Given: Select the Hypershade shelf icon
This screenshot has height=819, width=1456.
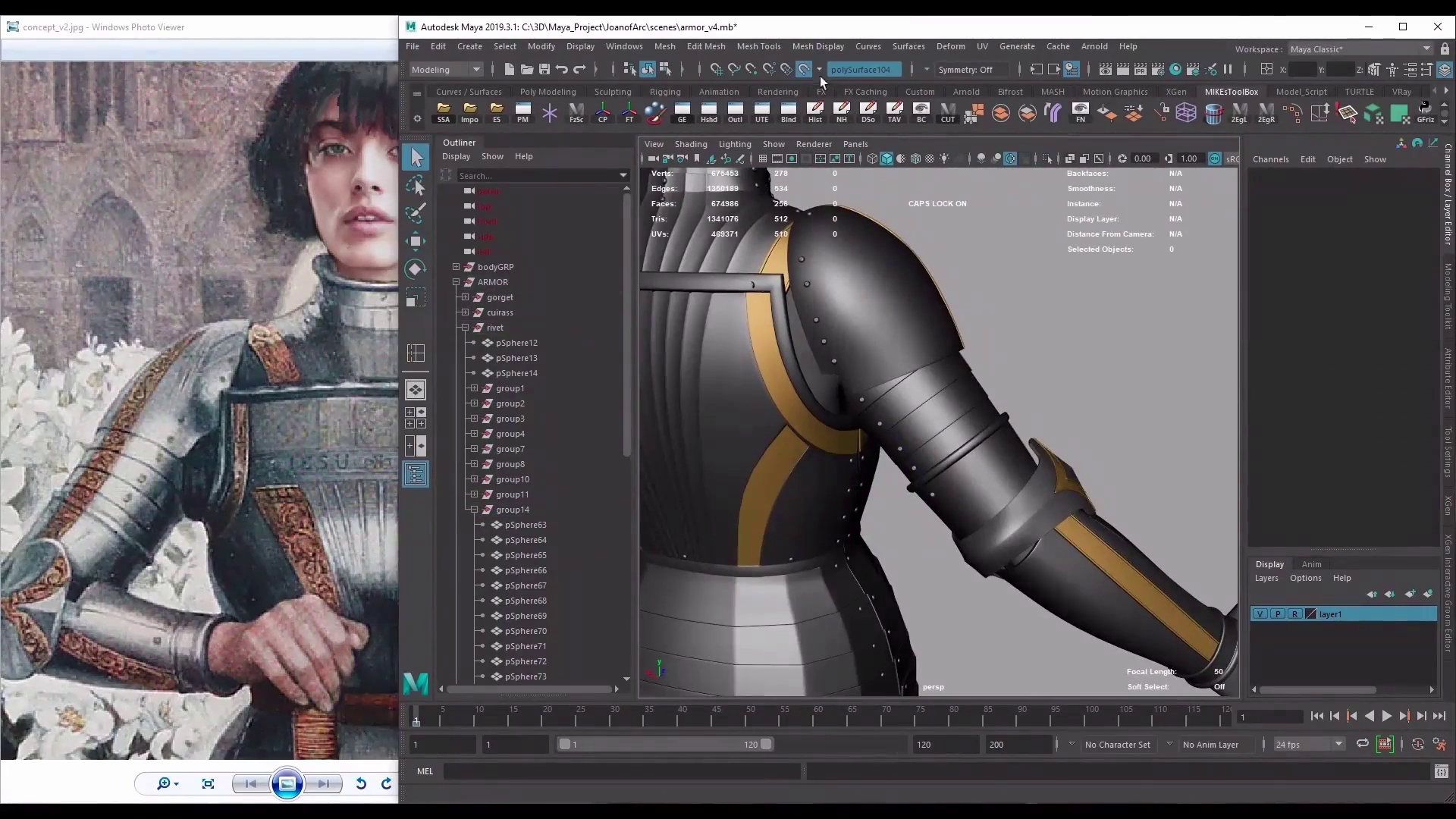Looking at the screenshot, I should point(709,112).
